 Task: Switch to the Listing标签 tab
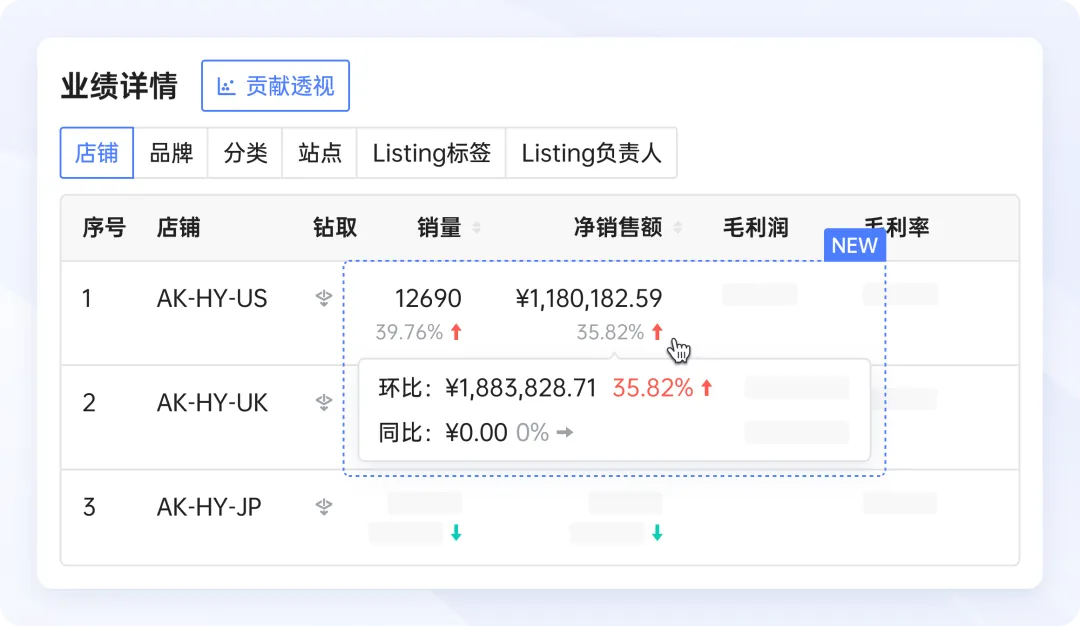click(432, 153)
